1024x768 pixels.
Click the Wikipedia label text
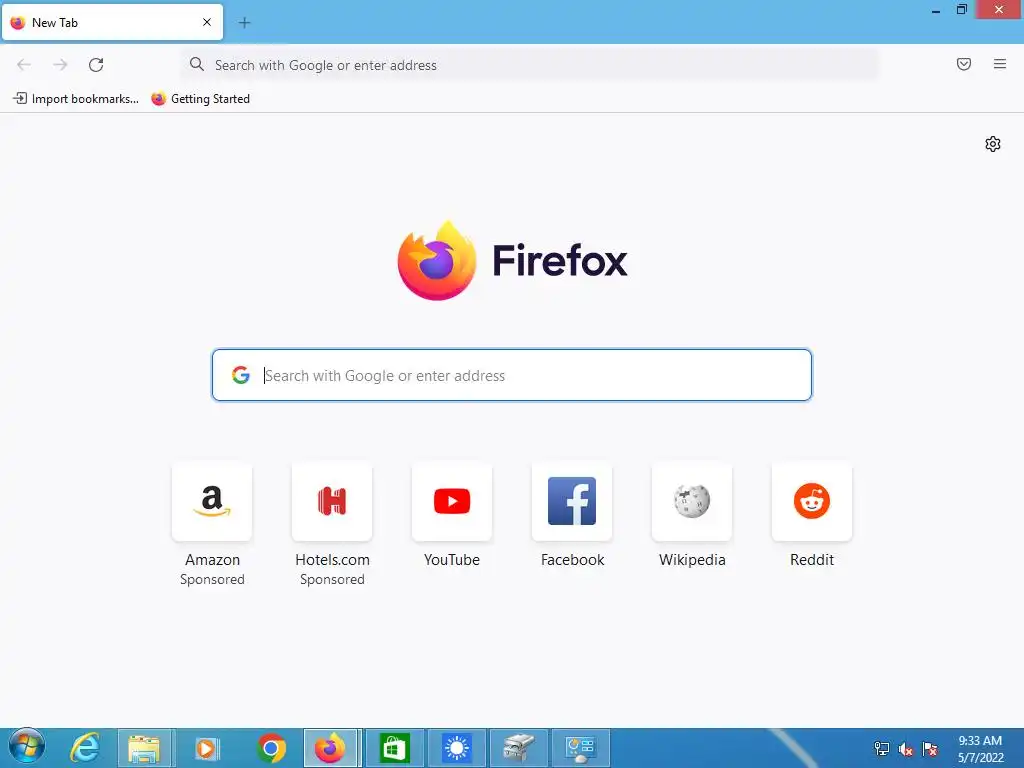pyautogui.click(x=692, y=560)
